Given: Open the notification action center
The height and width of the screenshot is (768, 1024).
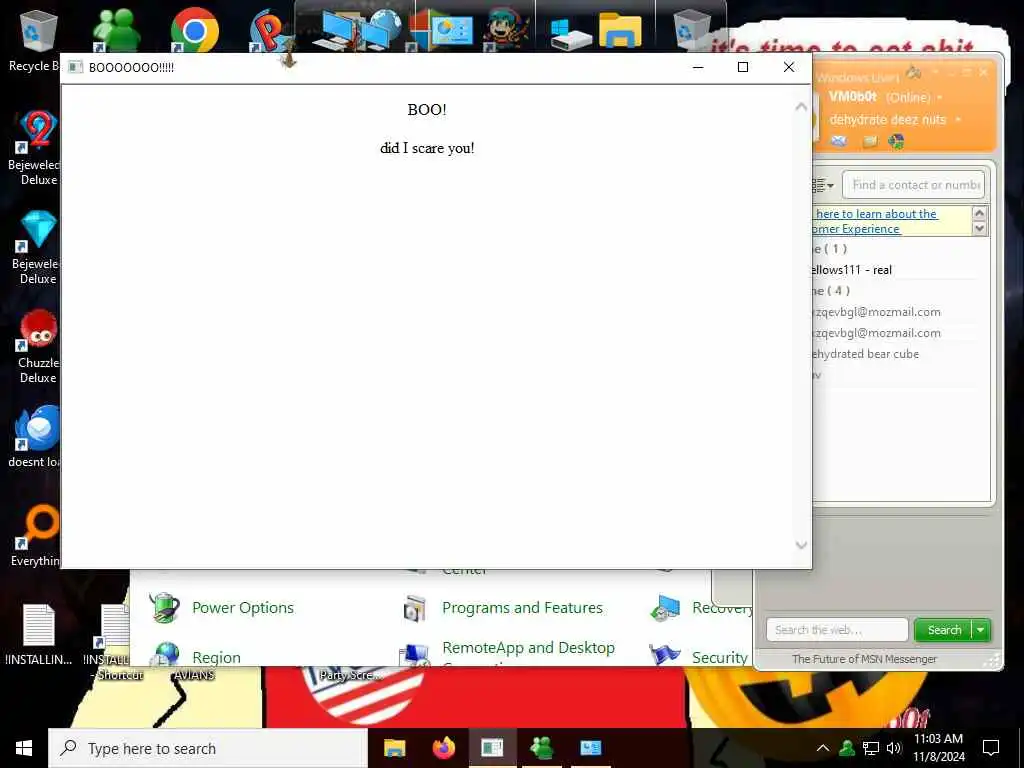Looking at the screenshot, I should point(991,748).
